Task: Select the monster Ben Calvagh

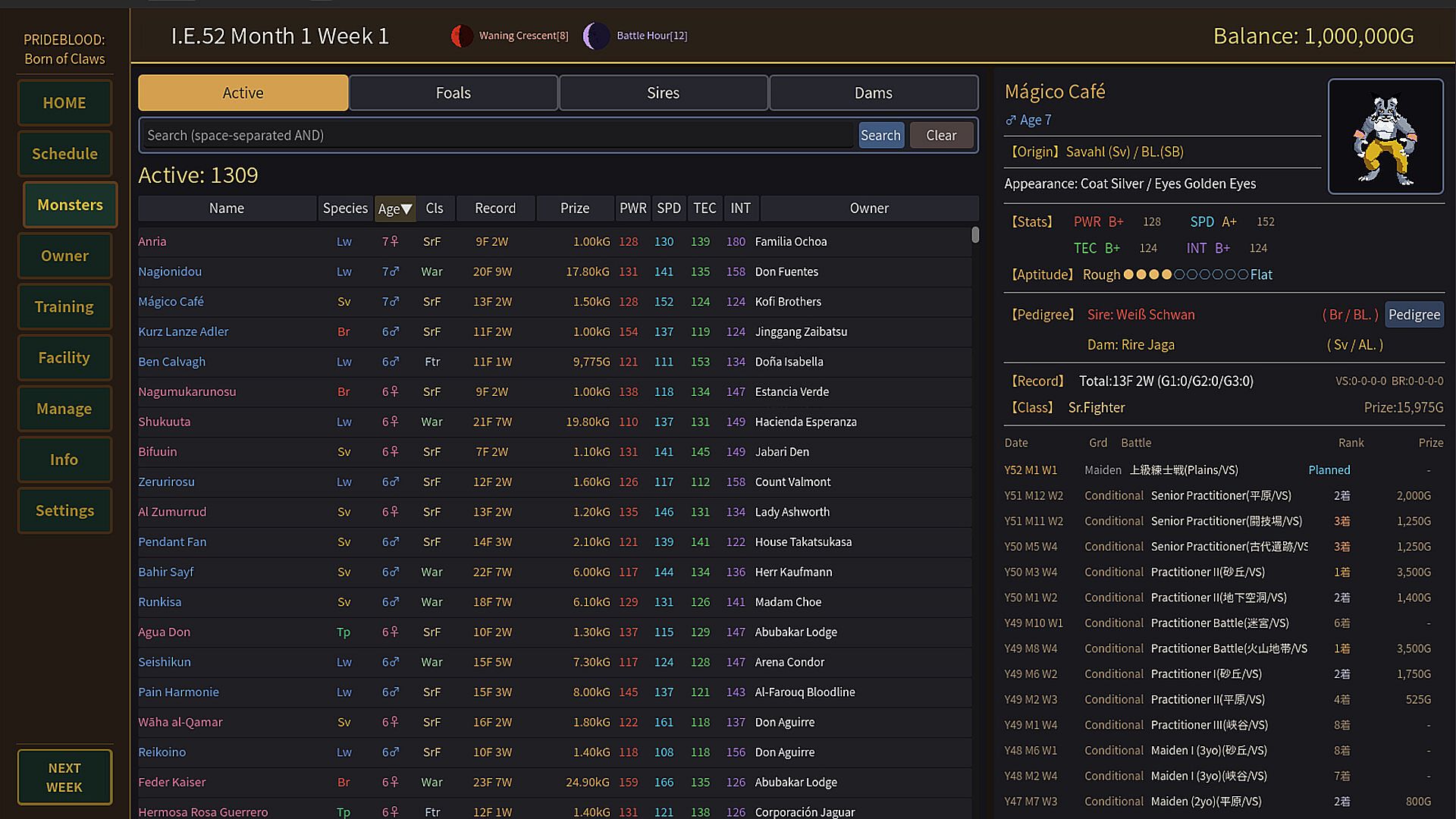Action: pos(554,362)
